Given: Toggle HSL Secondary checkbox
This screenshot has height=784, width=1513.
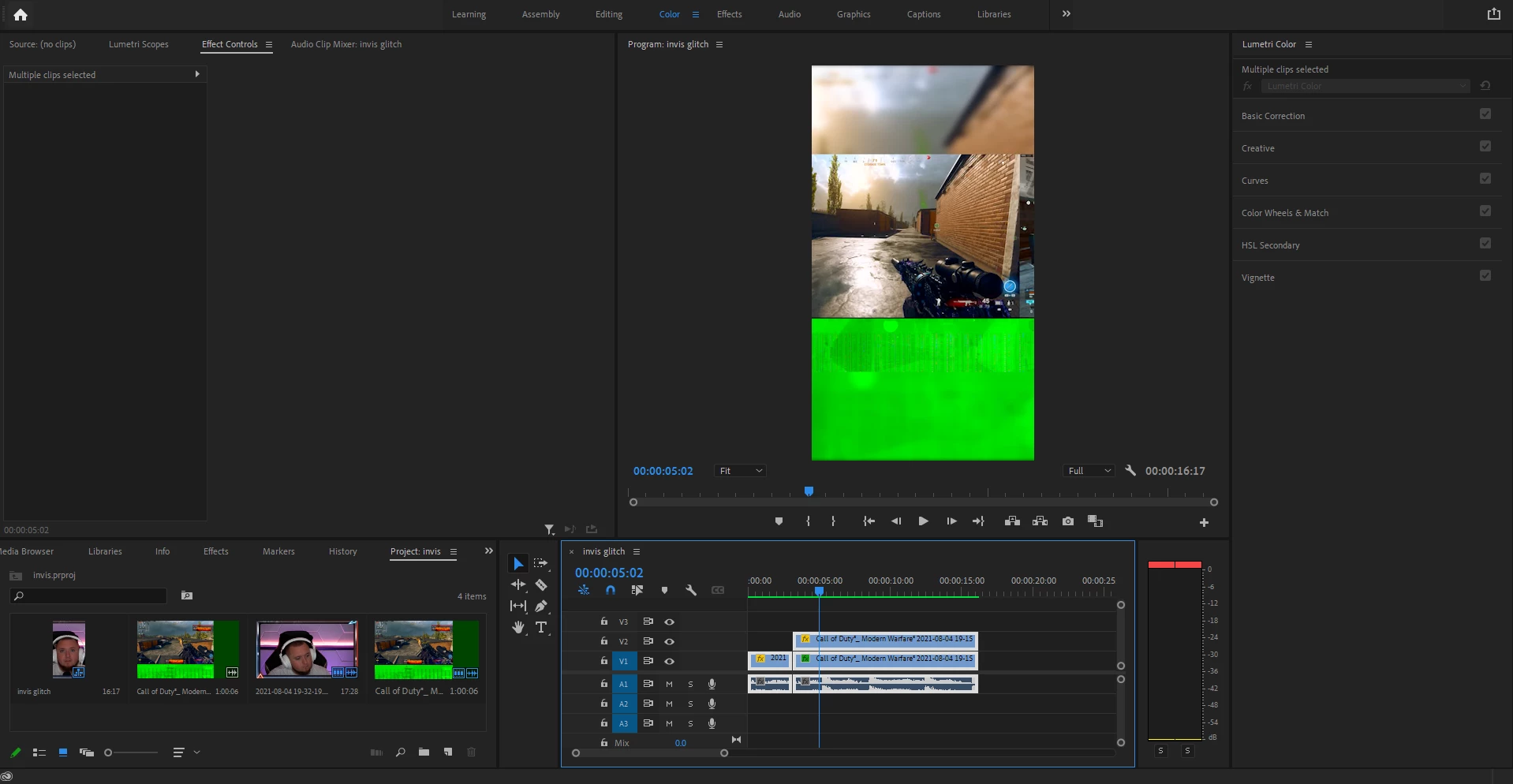Looking at the screenshot, I should click(x=1485, y=244).
